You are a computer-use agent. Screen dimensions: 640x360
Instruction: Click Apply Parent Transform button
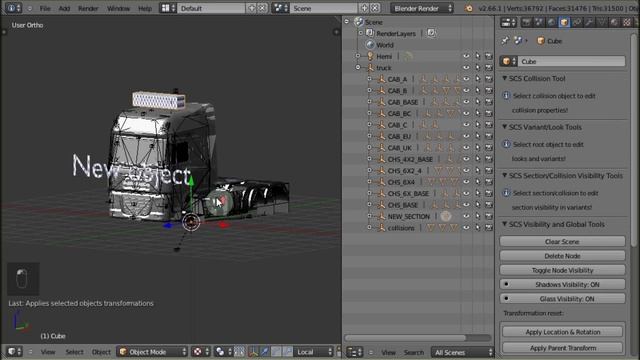click(x=562, y=348)
